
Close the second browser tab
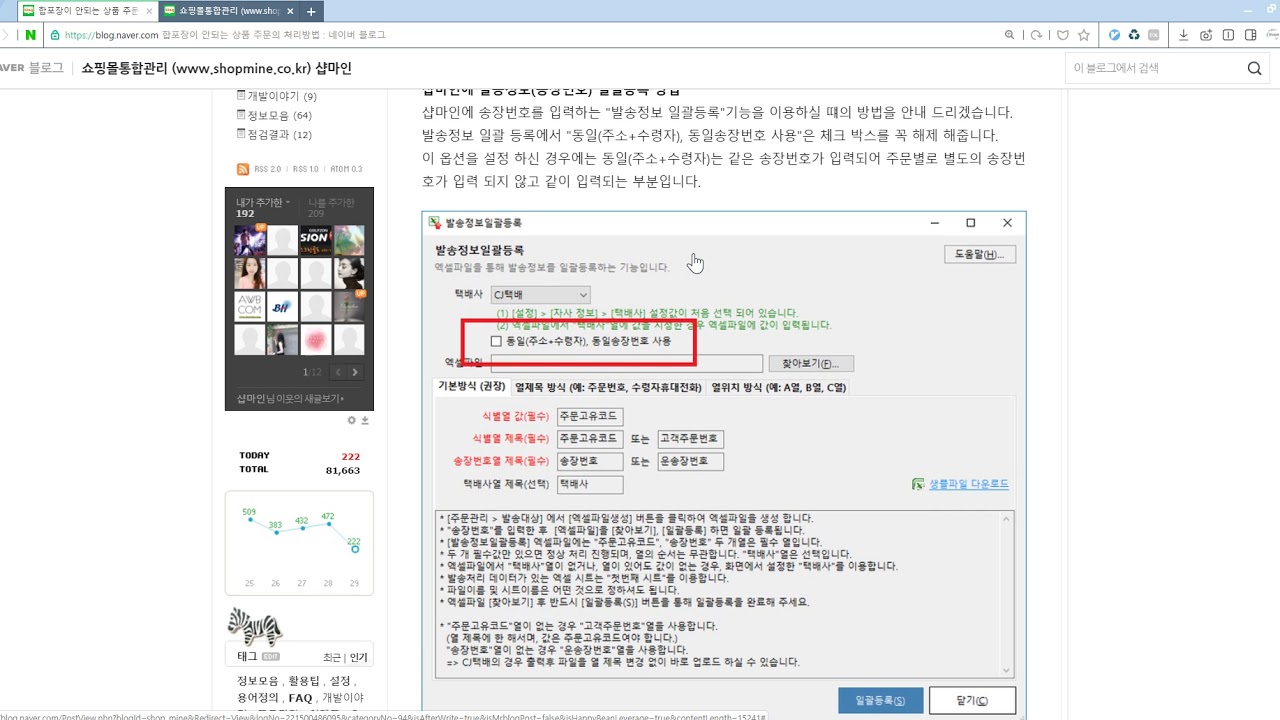coord(289,11)
